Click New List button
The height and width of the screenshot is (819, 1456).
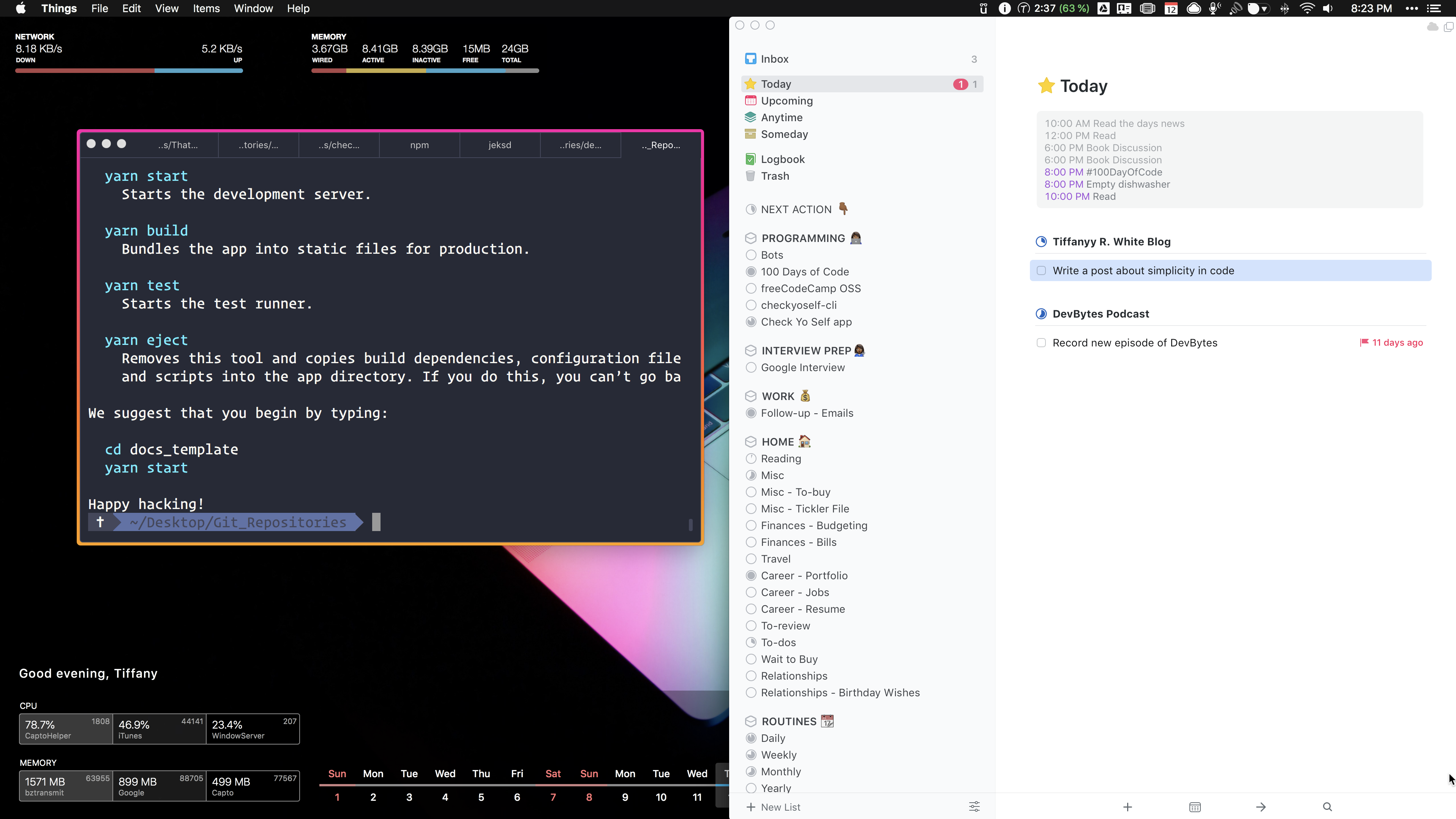pyautogui.click(x=773, y=807)
